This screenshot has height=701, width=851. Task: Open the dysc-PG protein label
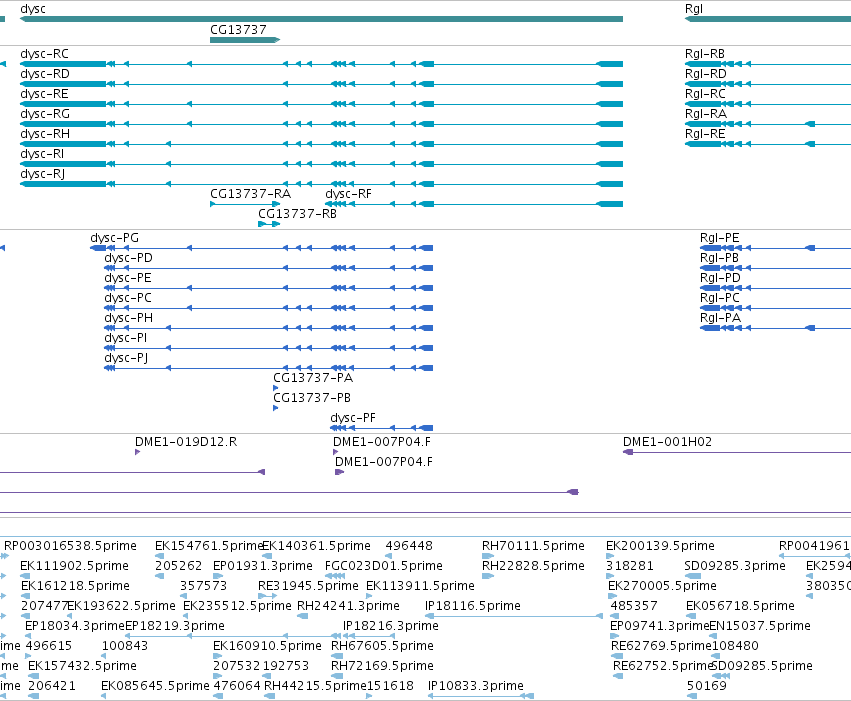click(x=115, y=238)
